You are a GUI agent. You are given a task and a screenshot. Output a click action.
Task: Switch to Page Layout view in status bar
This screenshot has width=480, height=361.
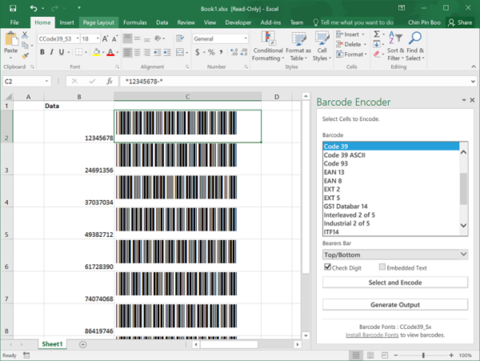coord(370,355)
